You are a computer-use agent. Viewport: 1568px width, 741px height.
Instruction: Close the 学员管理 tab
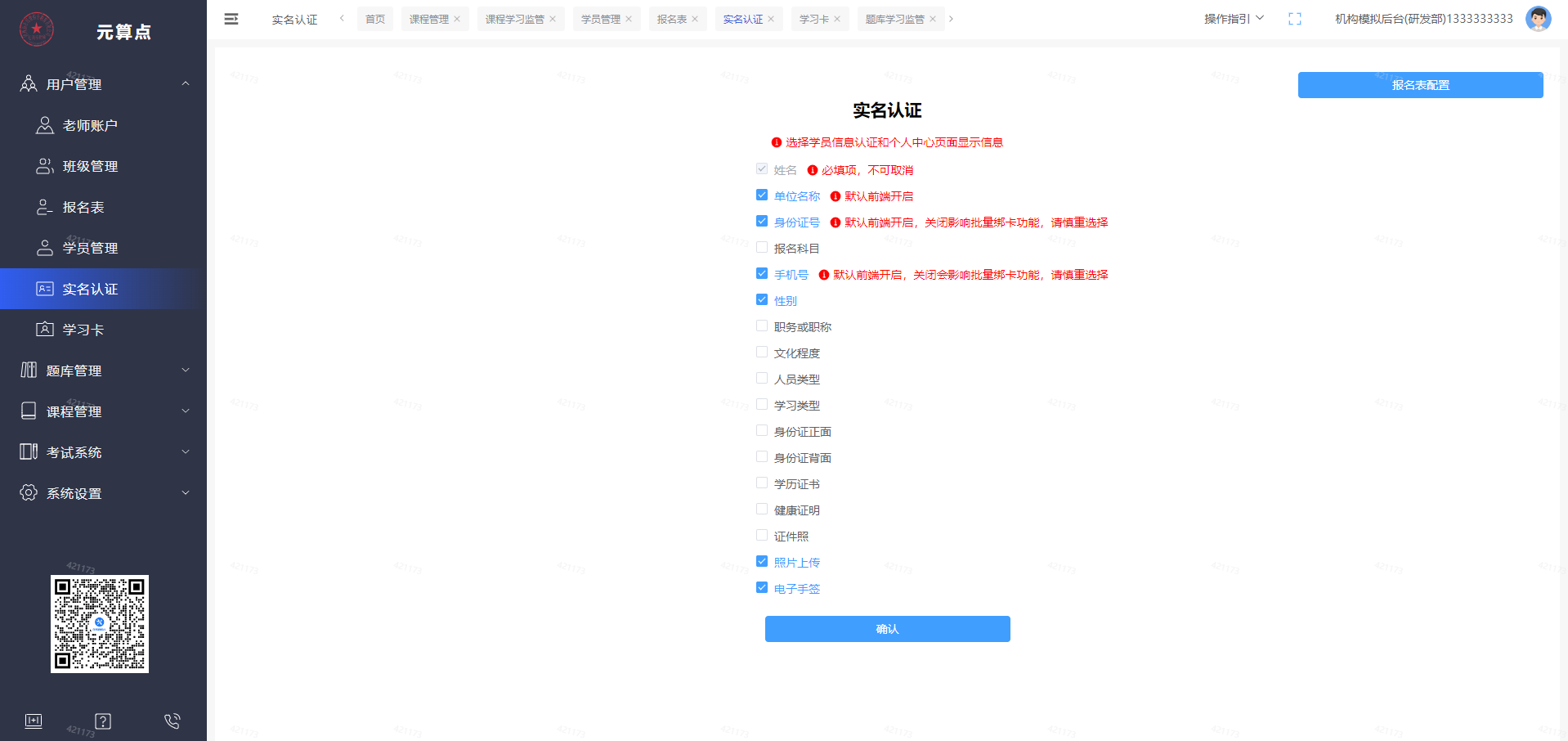629,19
